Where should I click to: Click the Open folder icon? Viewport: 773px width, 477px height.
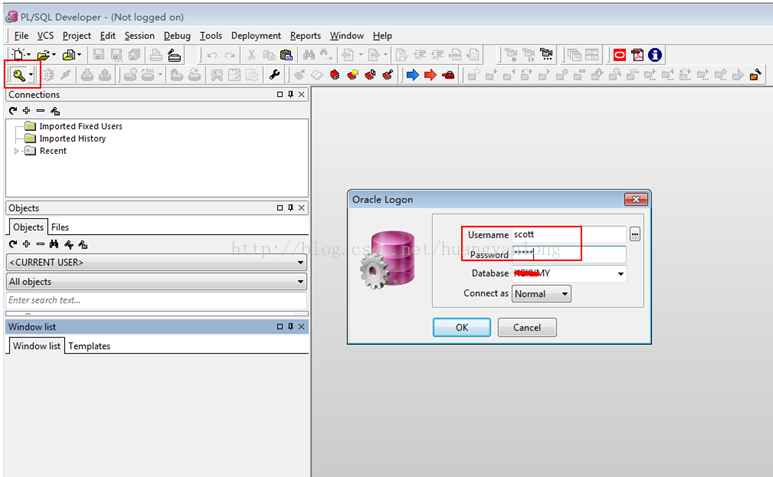point(43,55)
